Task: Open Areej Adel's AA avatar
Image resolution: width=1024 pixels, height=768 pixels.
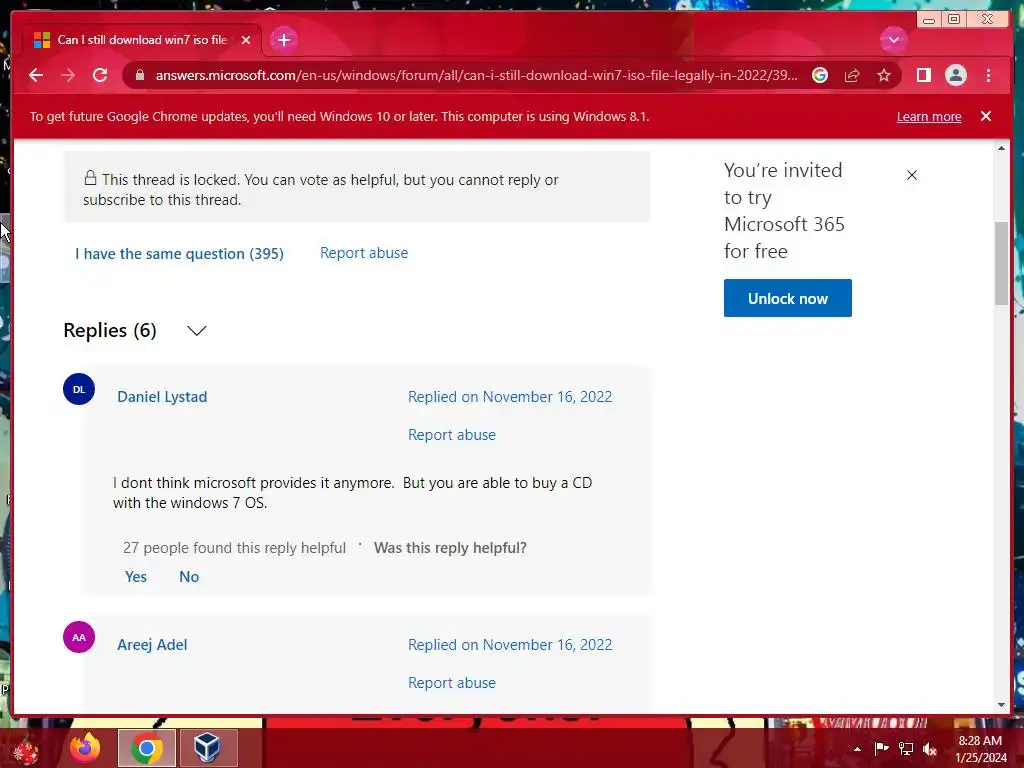Action: pos(79,637)
